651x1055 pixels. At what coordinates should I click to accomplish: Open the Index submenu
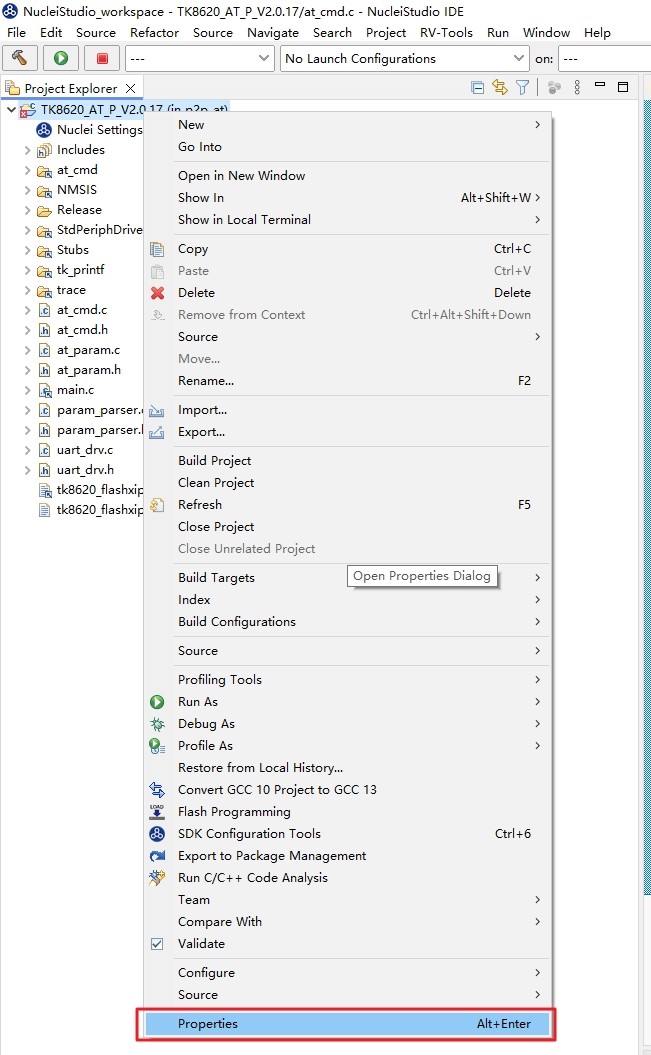[348, 599]
